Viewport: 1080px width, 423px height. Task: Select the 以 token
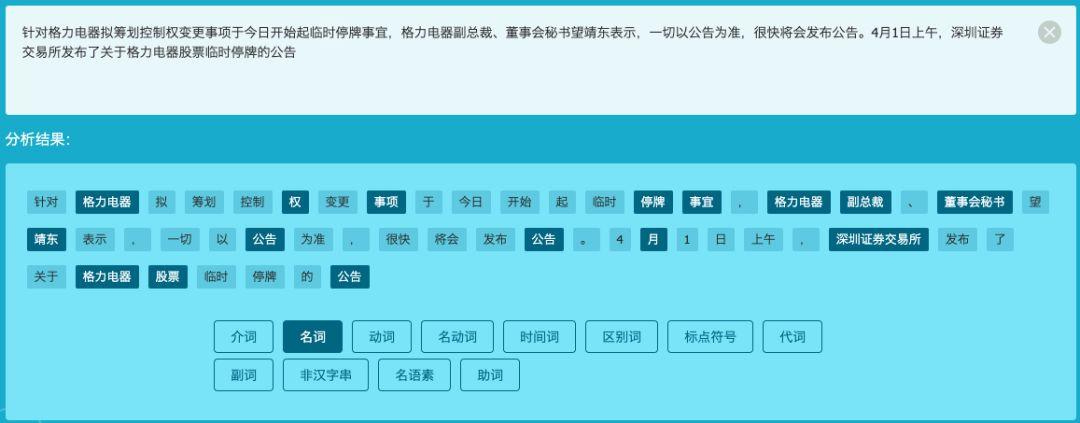(222, 239)
